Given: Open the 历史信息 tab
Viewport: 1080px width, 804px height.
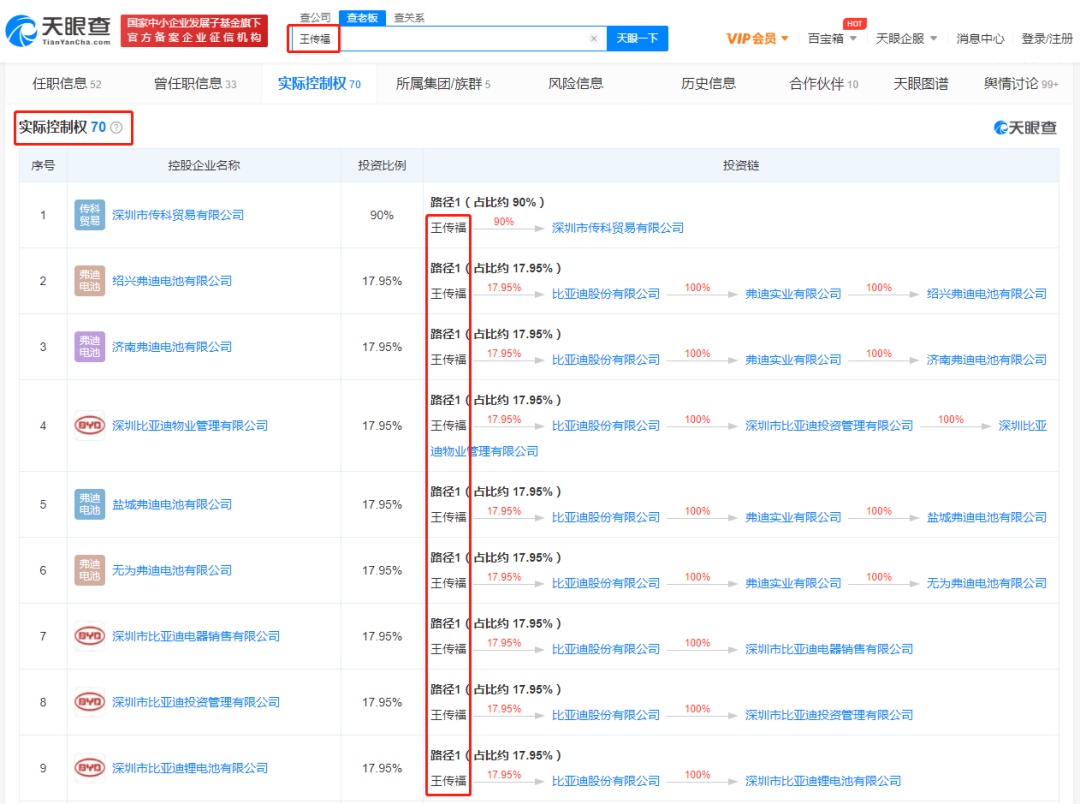Looking at the screenshot, I should [708, 84].
